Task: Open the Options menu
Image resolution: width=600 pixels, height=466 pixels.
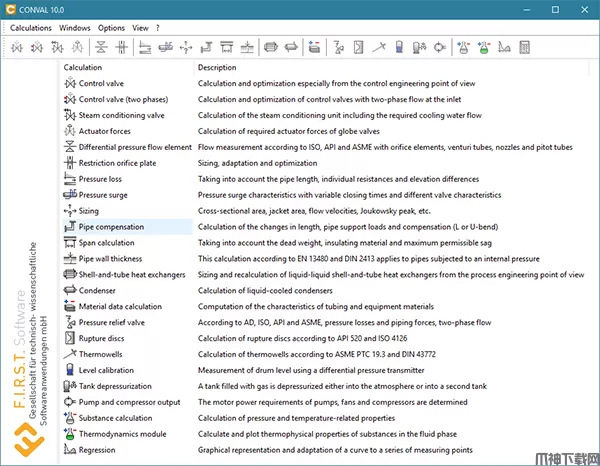Action: tap(111, 28)
